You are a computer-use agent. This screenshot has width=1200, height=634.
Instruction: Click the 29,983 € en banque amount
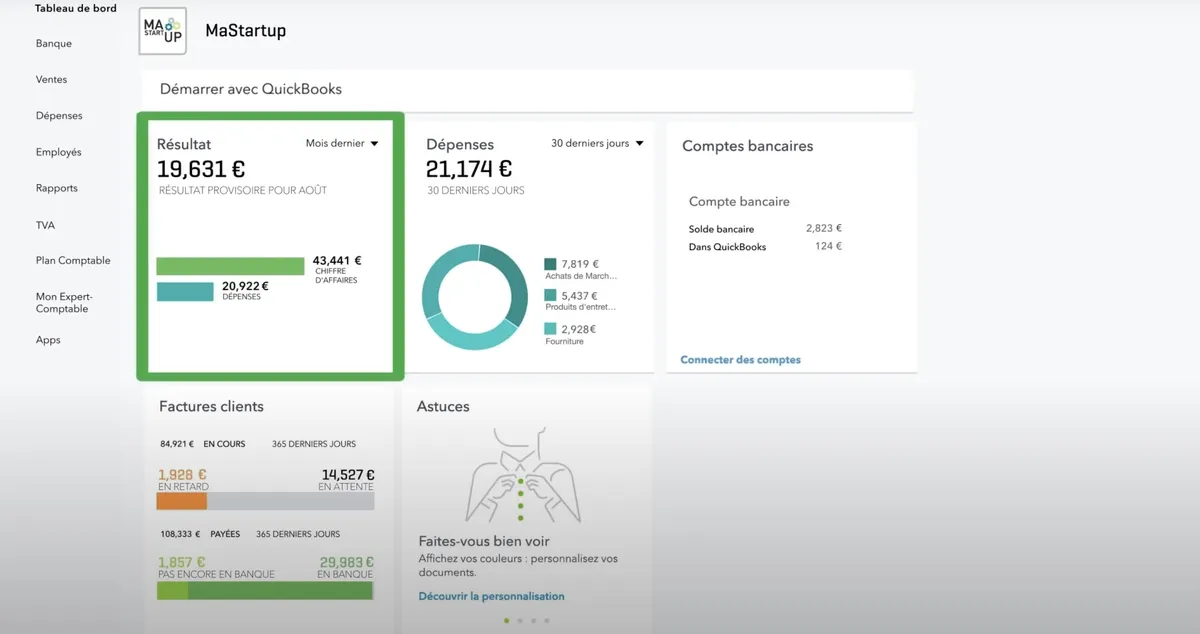pos(347,563)
